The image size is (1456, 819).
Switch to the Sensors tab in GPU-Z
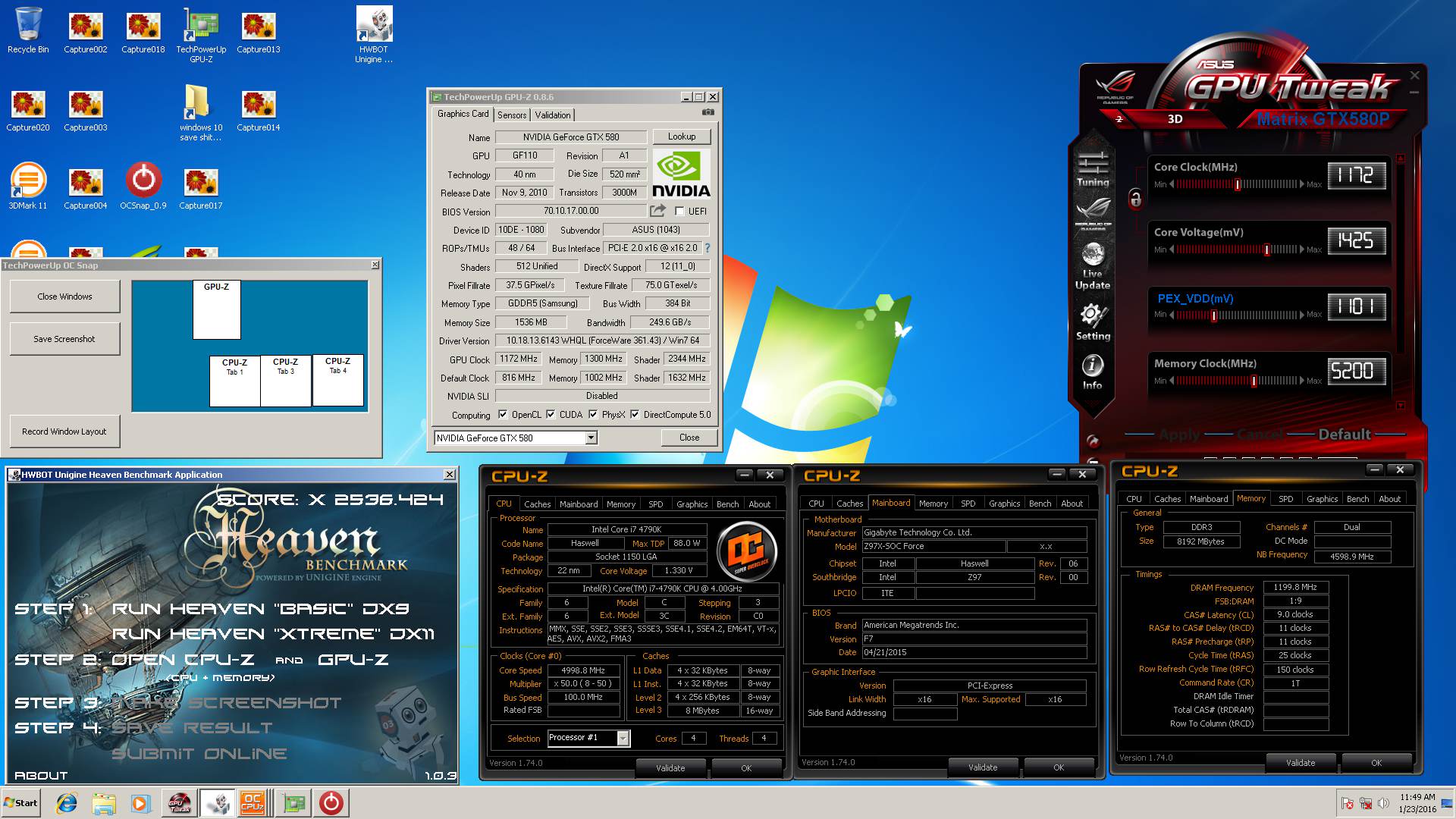pos(512,115)
